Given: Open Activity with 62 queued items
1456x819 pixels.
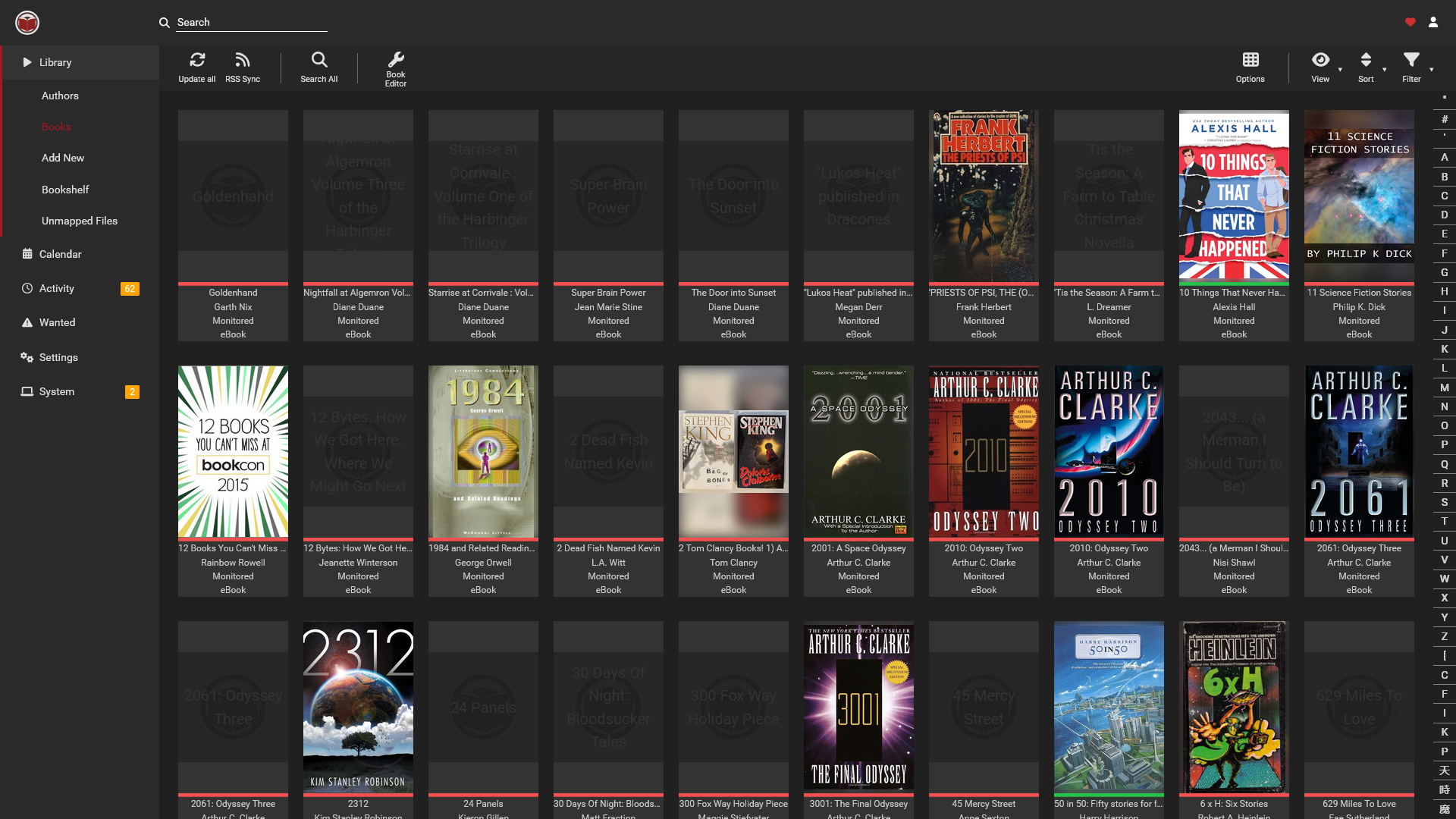Looking at the screenshot, I should [x=80, y=288].
